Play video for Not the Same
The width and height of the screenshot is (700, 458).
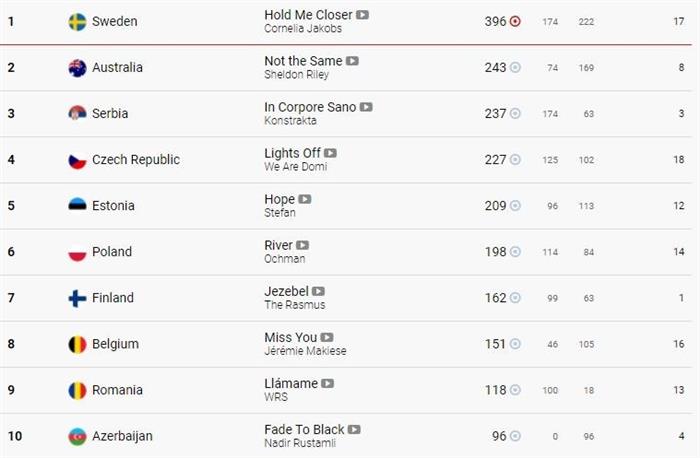click(352, 61)
